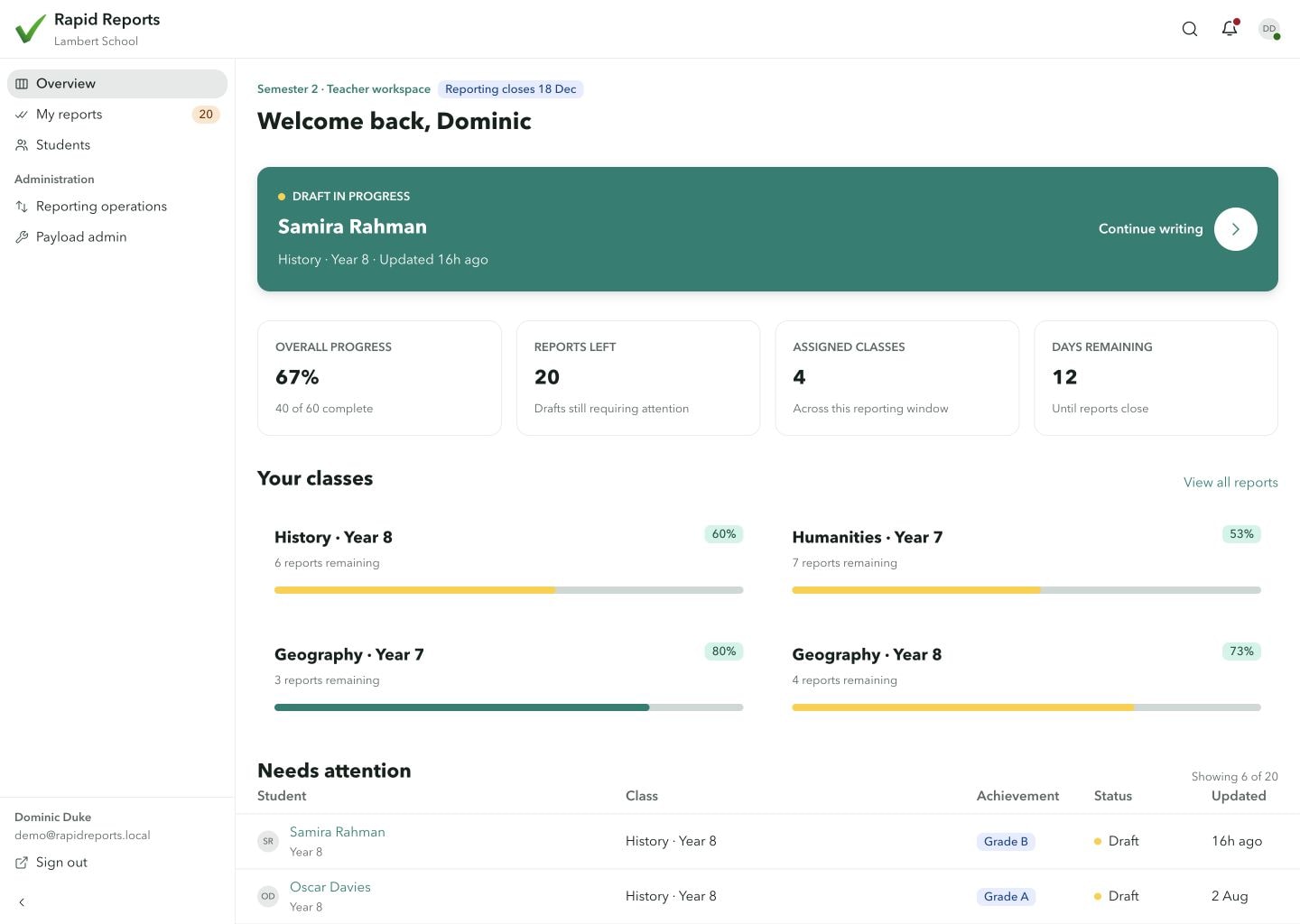Click the Class column header
The height and width of the screenshot is (924, 1300).
tap(642, 796)
